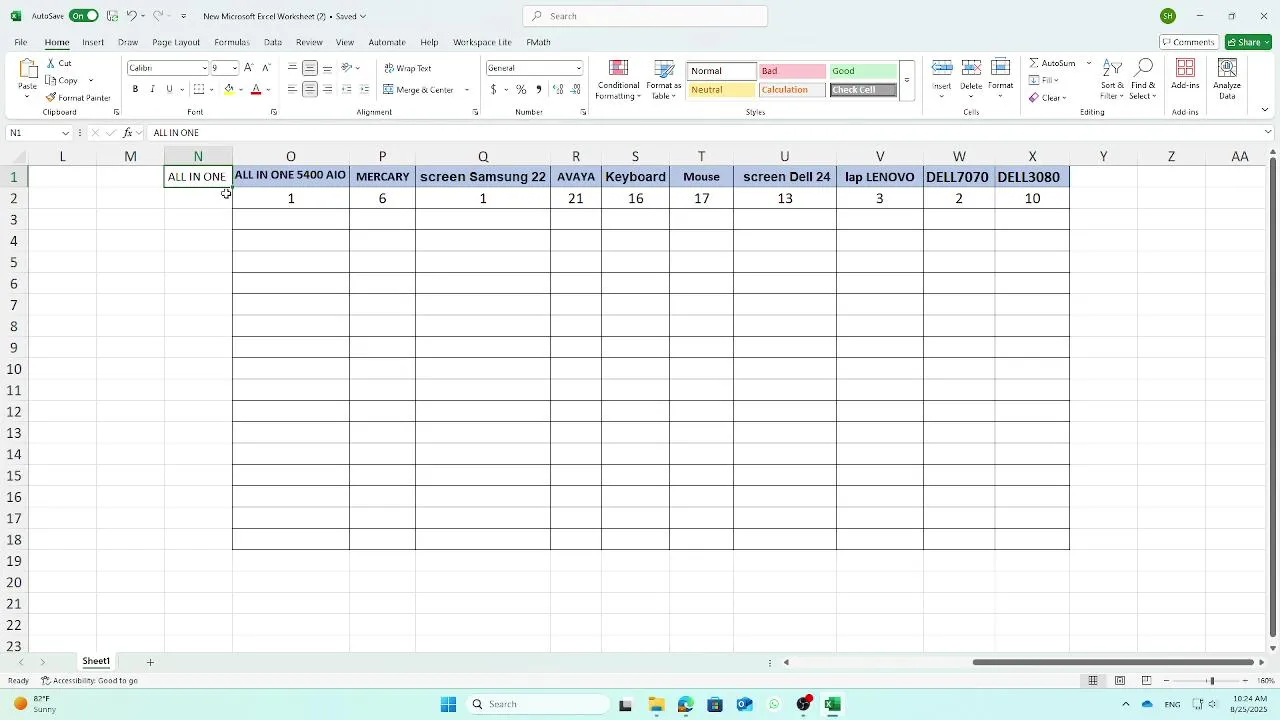Image resolution: width=1280 pixels, height=720 pixels.
Task: Open the General number format dropdown
Action: tap(578, 68)
